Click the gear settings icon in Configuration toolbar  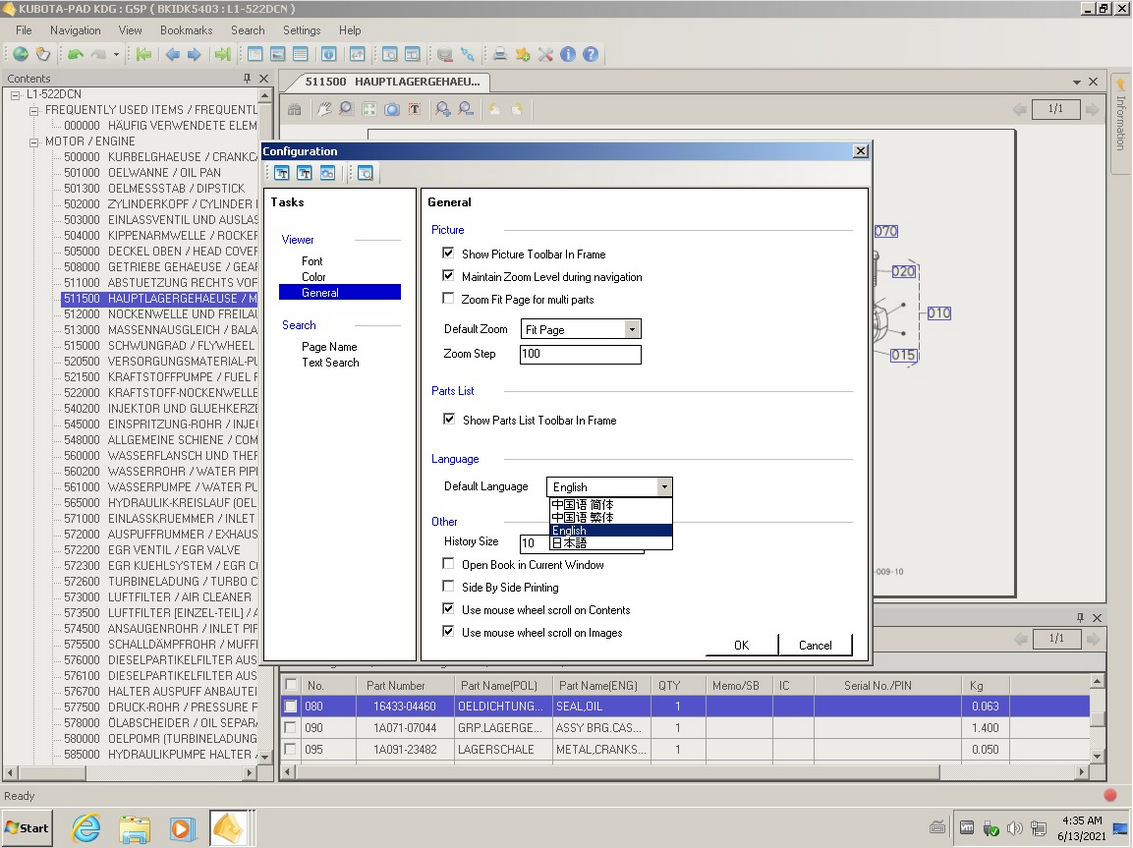click(x=327, y=173)
